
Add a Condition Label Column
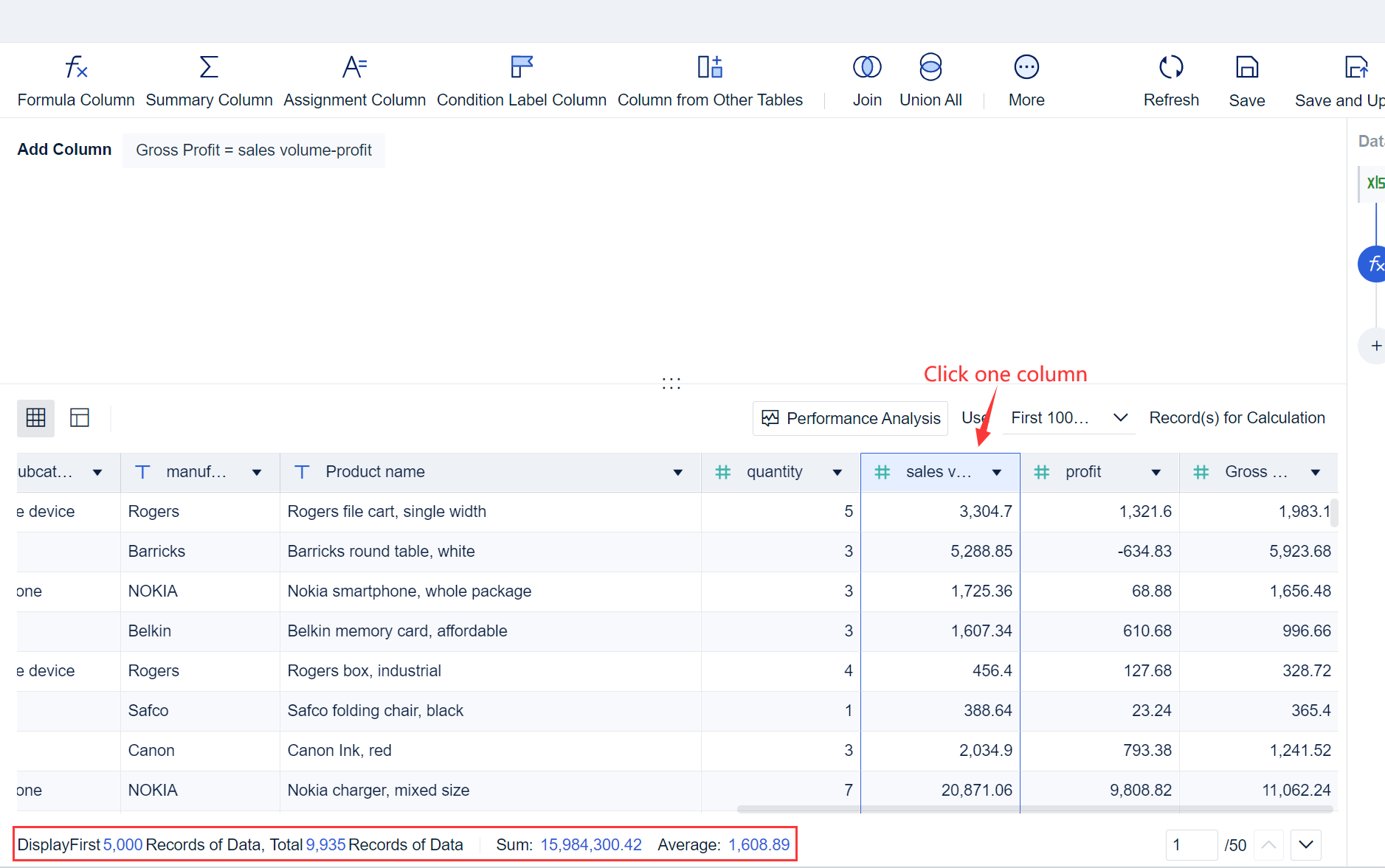pos(521,81)
